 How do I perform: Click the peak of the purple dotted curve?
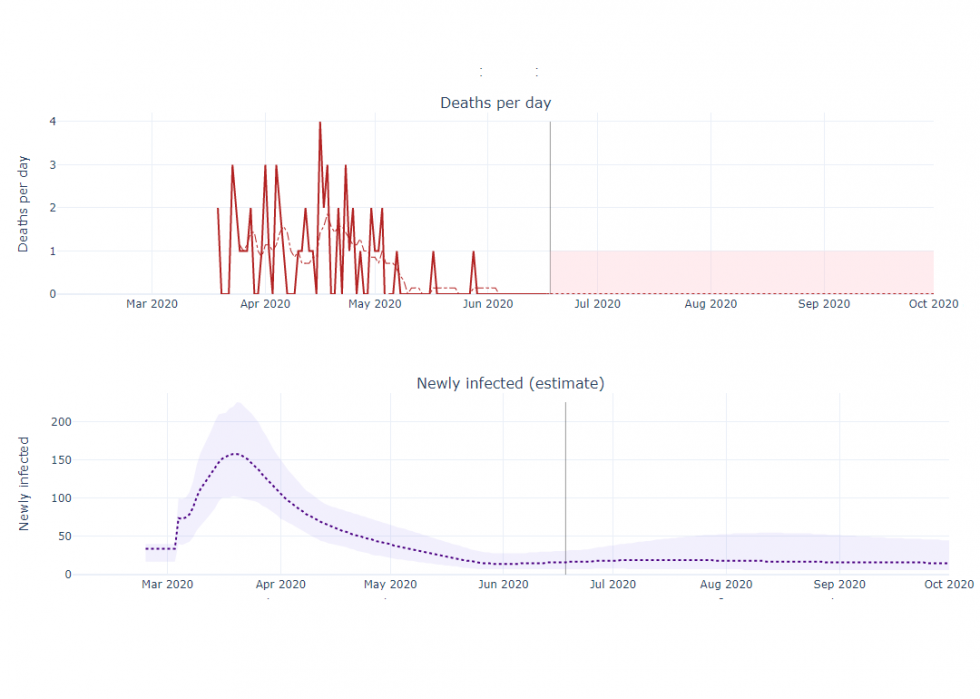click(235, 454)
